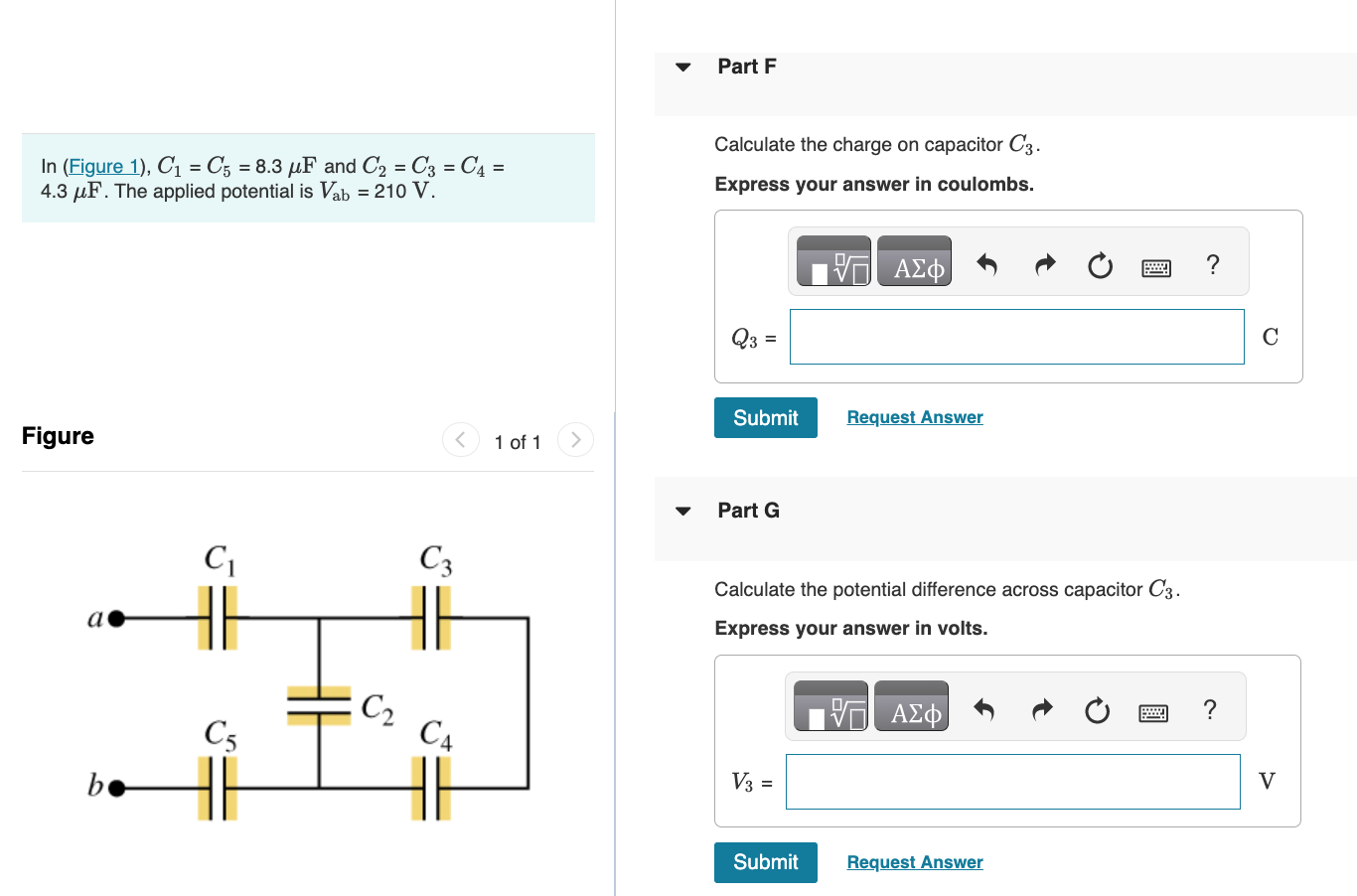Collapse the Part G section
The width and height of the screenshot is (1357, 896).
click(x=682, y=510)
